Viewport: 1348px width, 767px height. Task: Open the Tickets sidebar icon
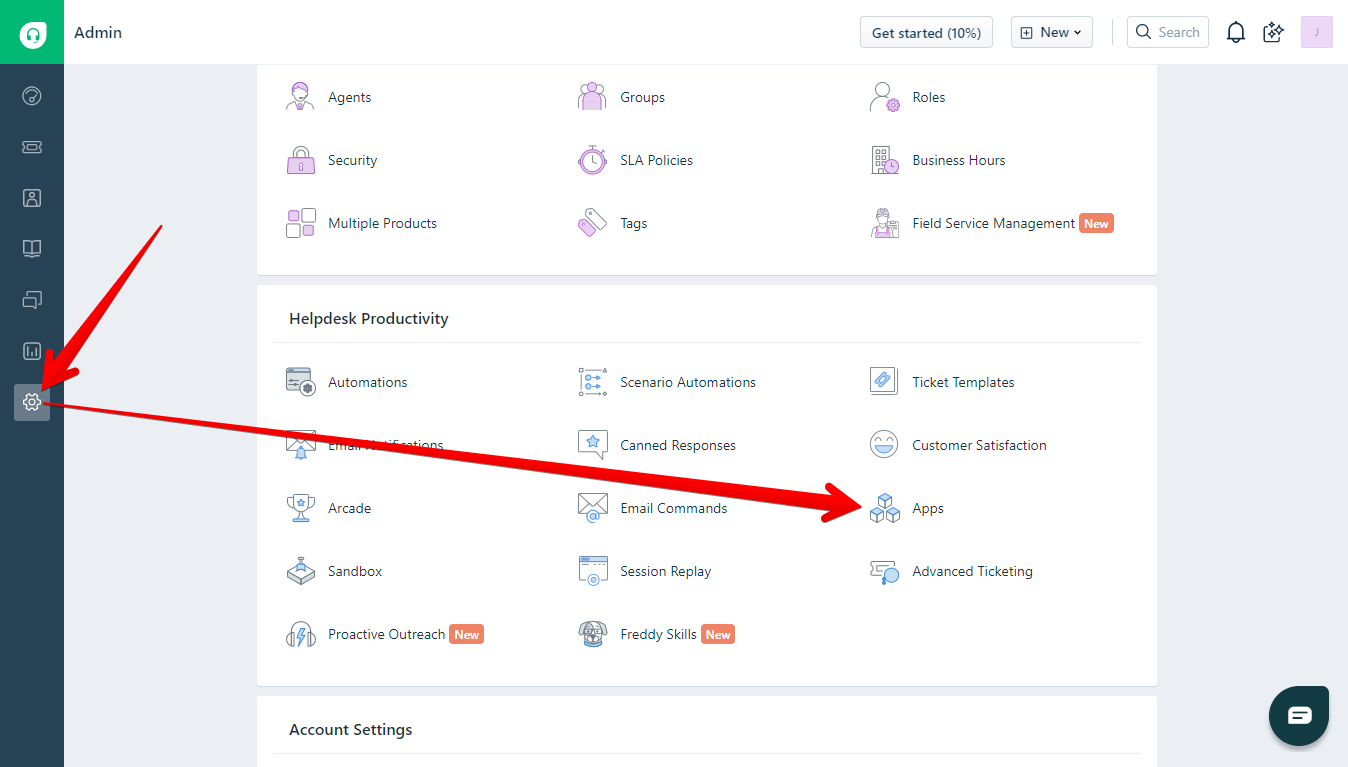pos(32,147)
